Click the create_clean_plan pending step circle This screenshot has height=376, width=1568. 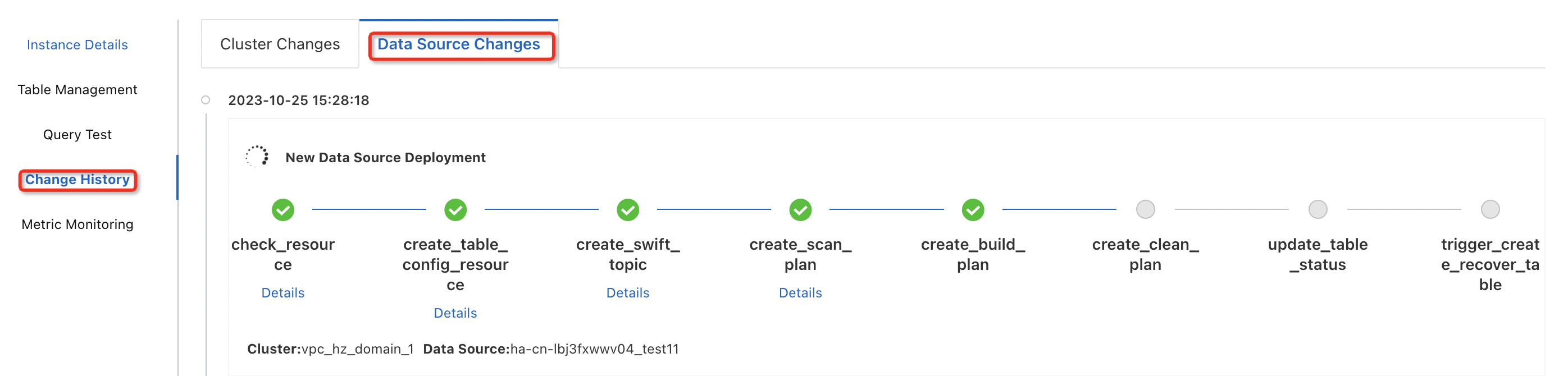tap(1145, 210)
